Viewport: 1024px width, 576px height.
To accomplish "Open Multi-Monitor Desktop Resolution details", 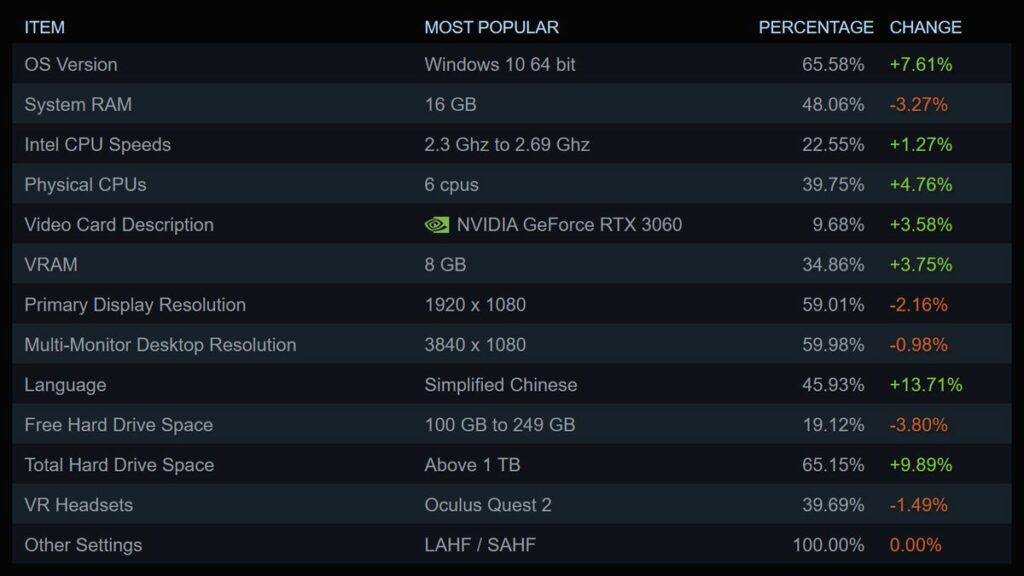I will 160,345.
